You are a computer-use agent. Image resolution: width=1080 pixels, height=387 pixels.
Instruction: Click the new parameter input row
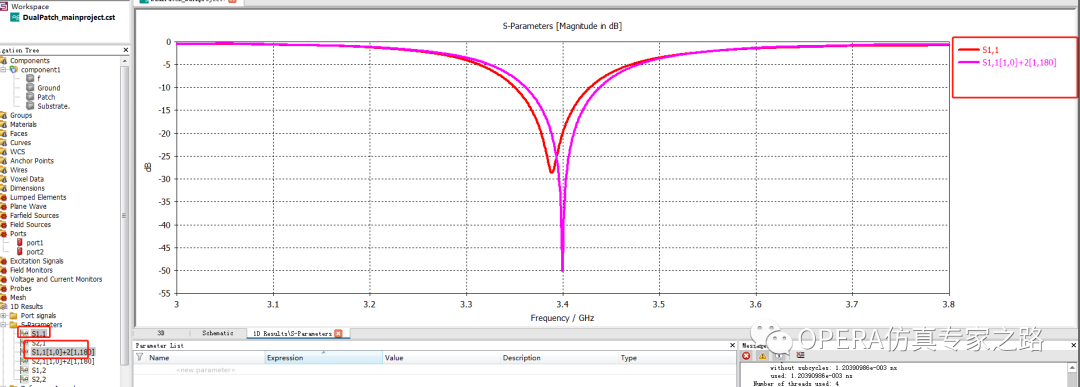point(205,370)
